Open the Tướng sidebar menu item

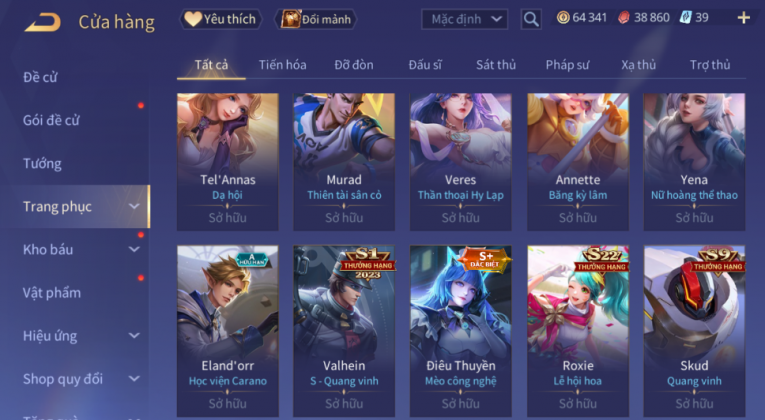coord(42,163)
